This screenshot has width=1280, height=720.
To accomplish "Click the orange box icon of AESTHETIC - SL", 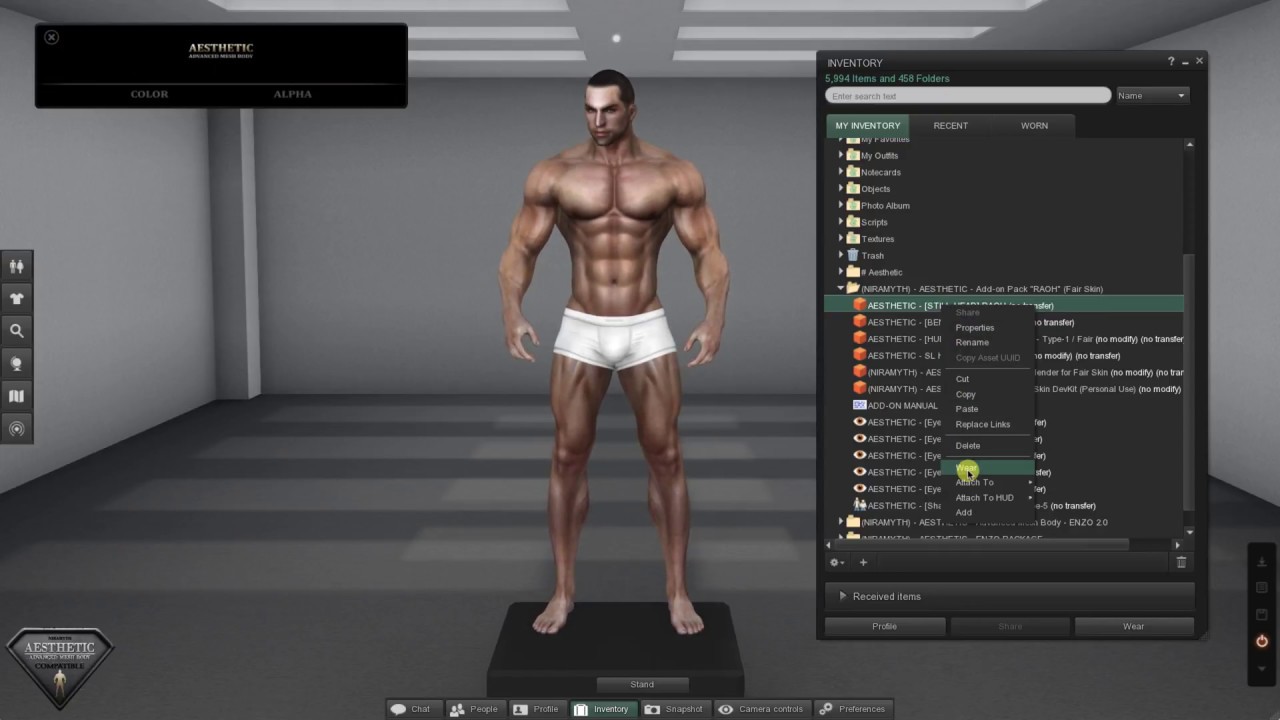I will pyautogui.click(x=859, y=355).
